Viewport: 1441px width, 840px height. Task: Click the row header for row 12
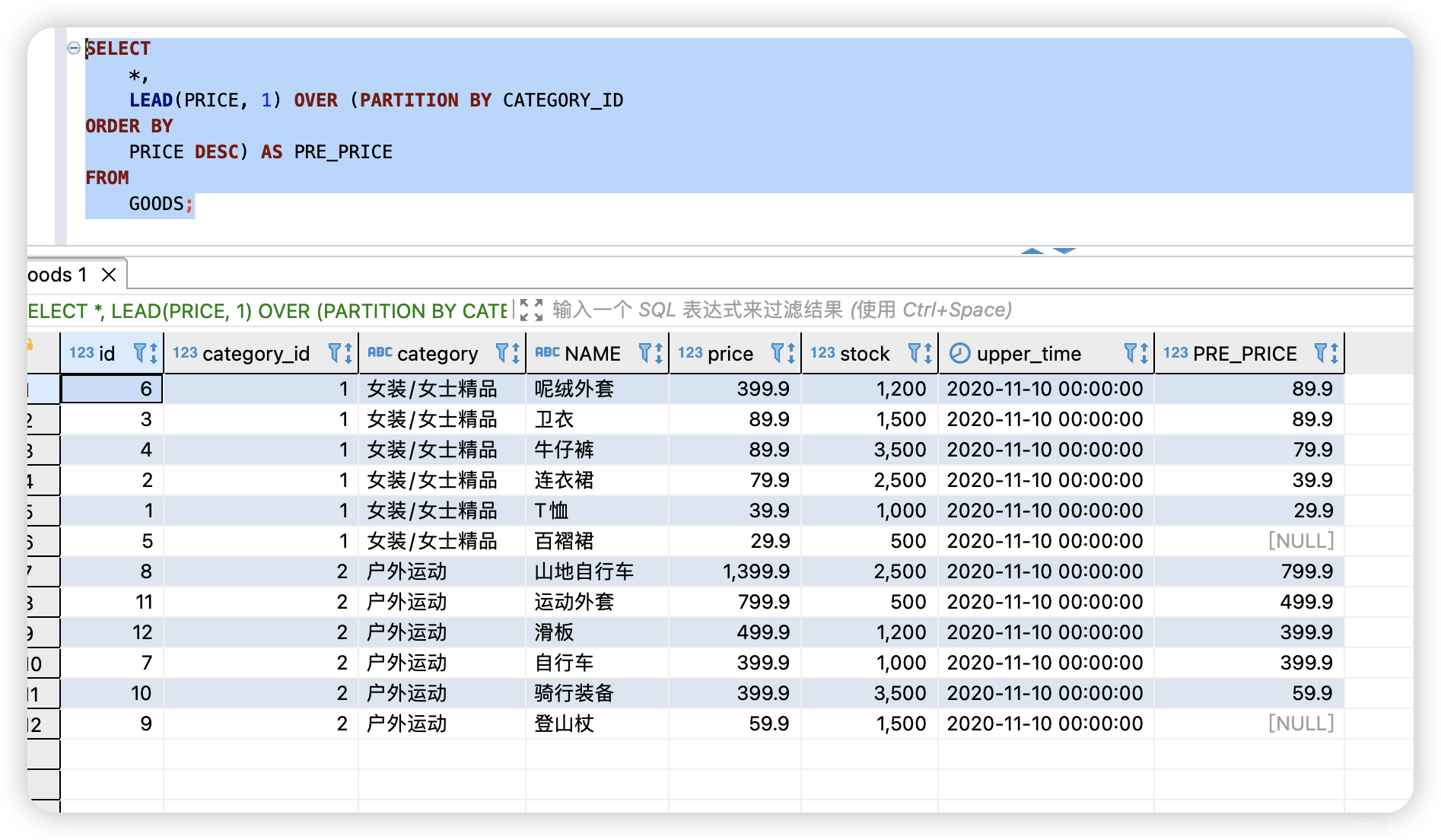[x=43, y=724]
